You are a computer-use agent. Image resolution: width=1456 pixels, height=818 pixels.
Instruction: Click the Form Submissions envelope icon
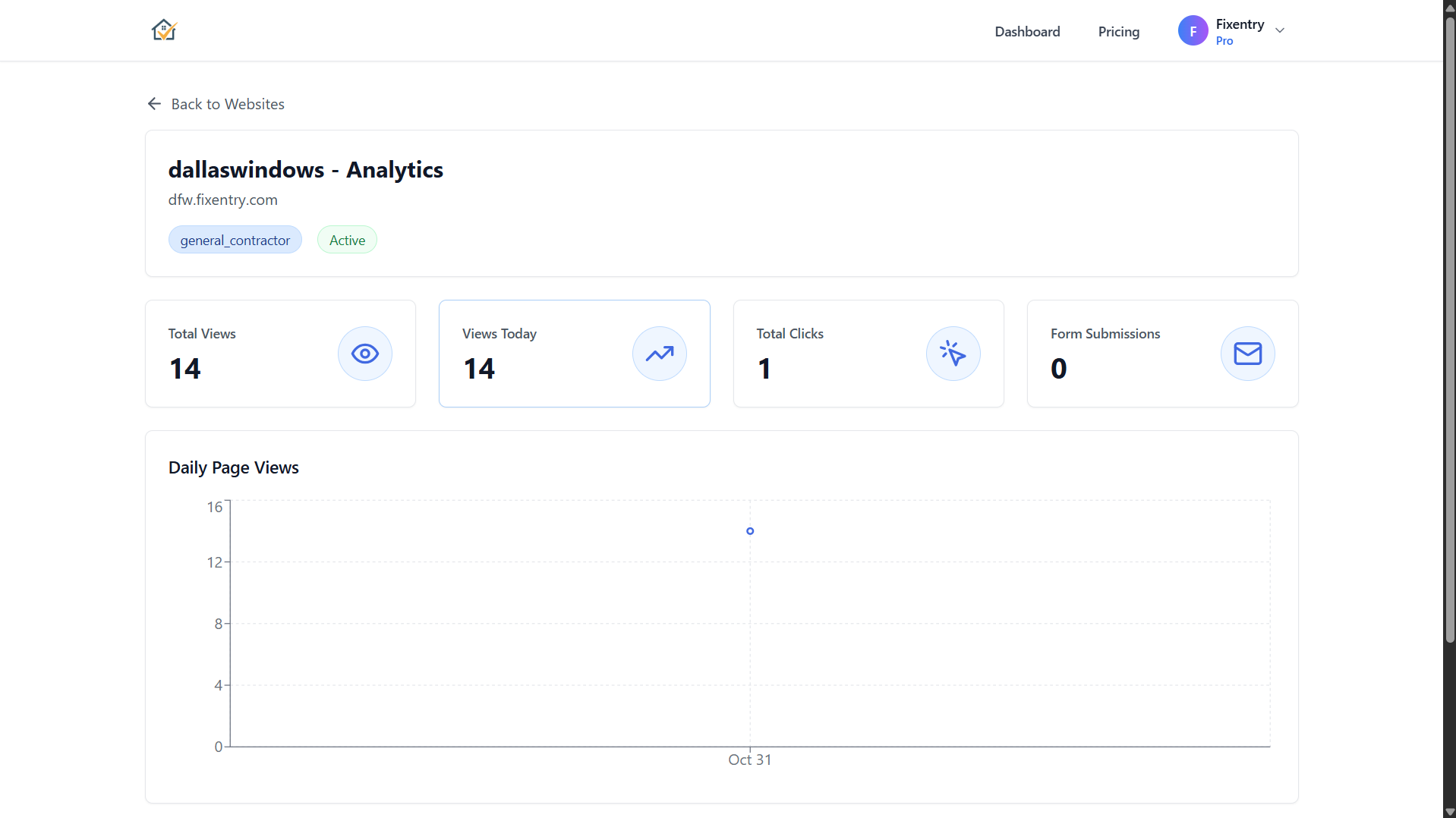[1248, 354]
